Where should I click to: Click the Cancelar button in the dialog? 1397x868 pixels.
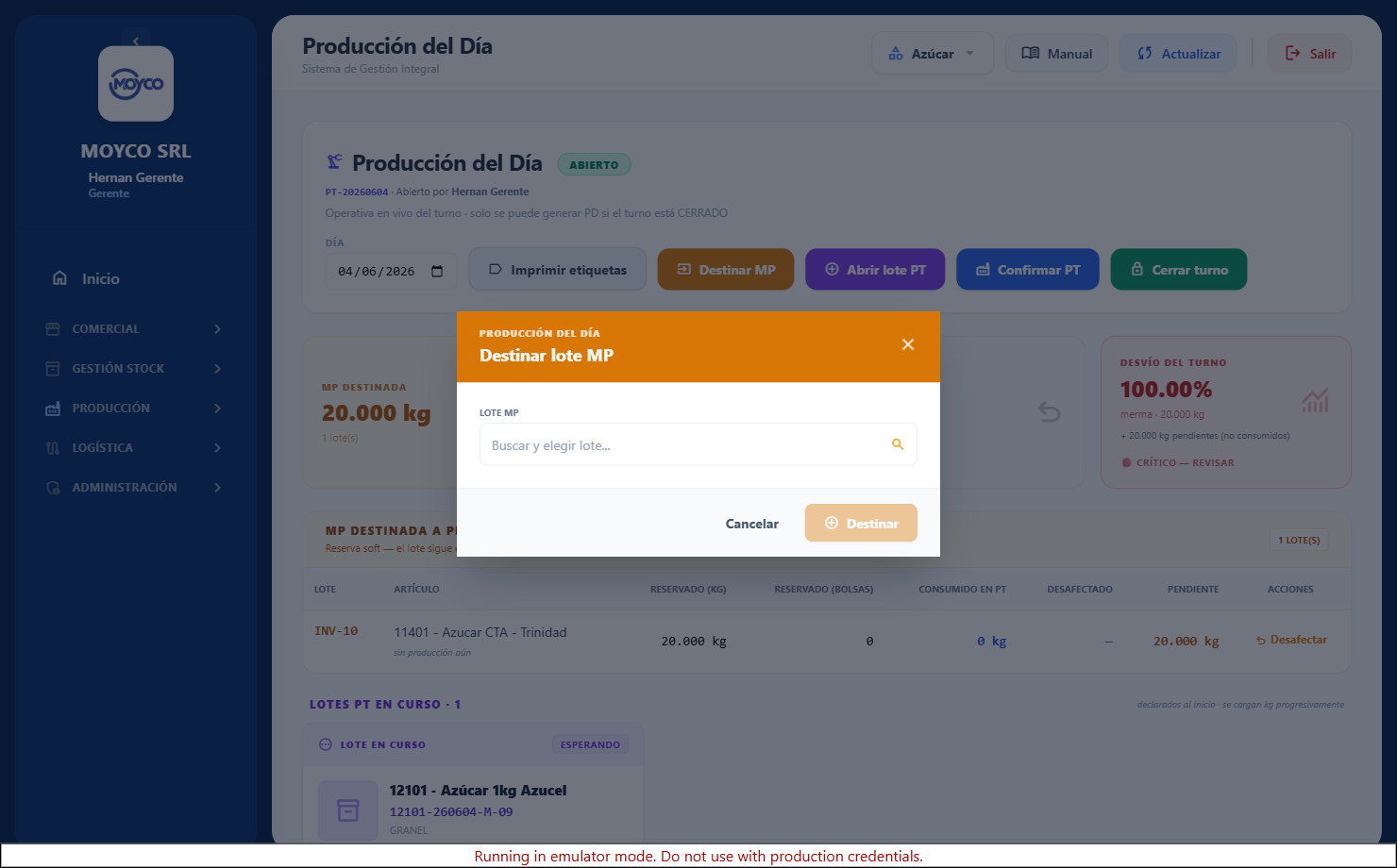pyautogui.click(x=752, y=524)
